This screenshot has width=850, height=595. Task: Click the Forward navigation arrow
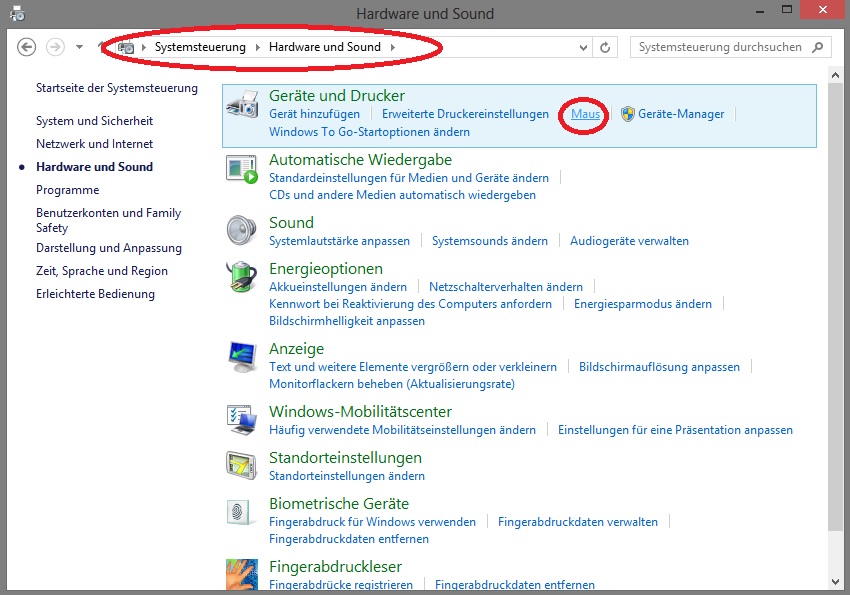click(55, 47)
